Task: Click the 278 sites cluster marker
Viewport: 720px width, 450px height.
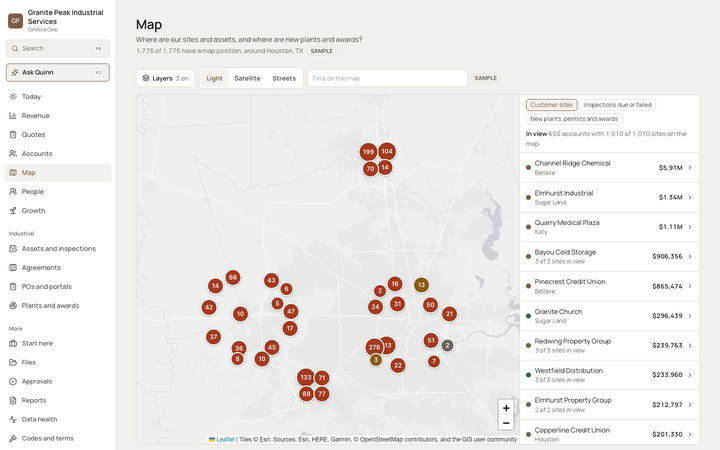Action: point(374,347)
